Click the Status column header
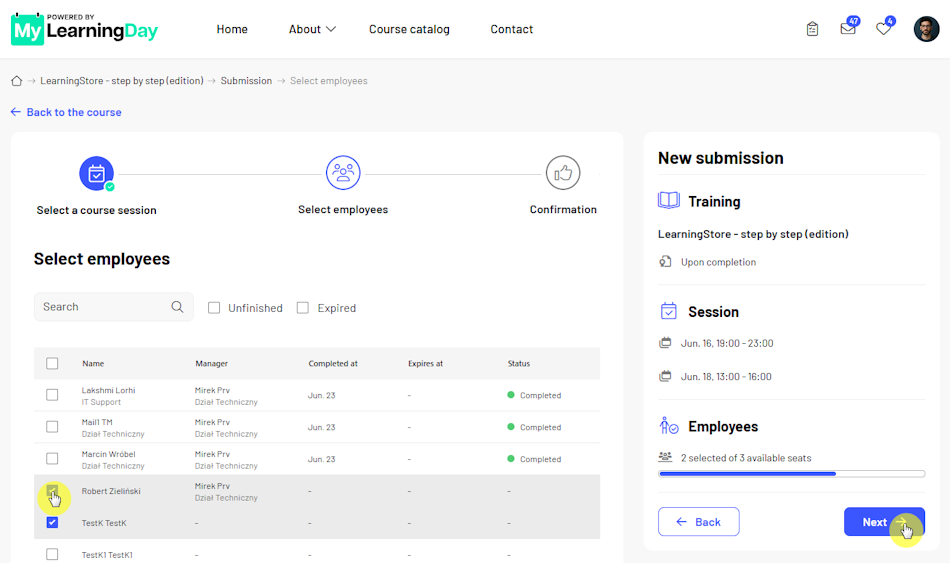This screenshot has height=563, width=950. (519, 364)
